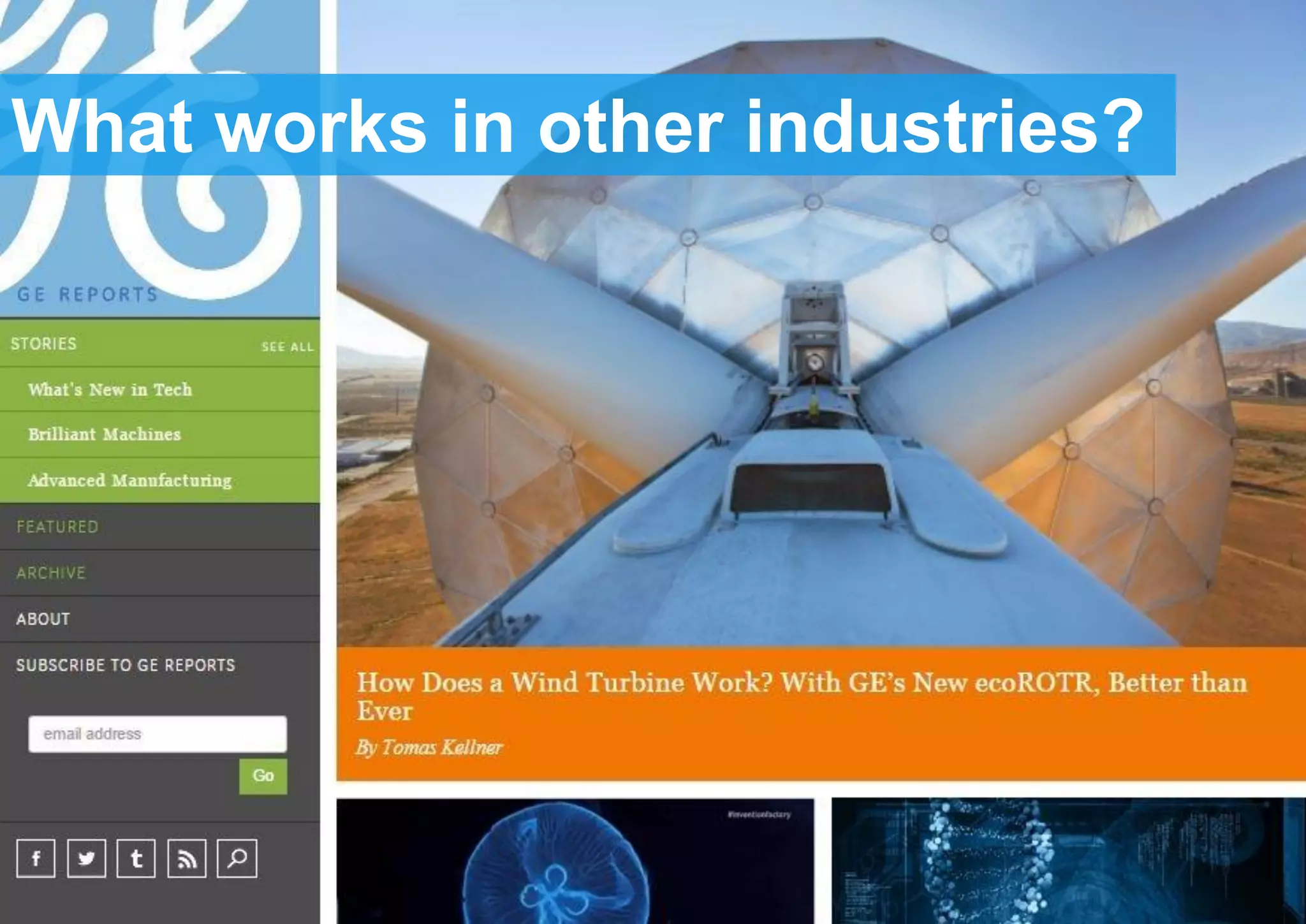
Task: Click author byline Tomas Kellner
Action: (x=430, y=747)
